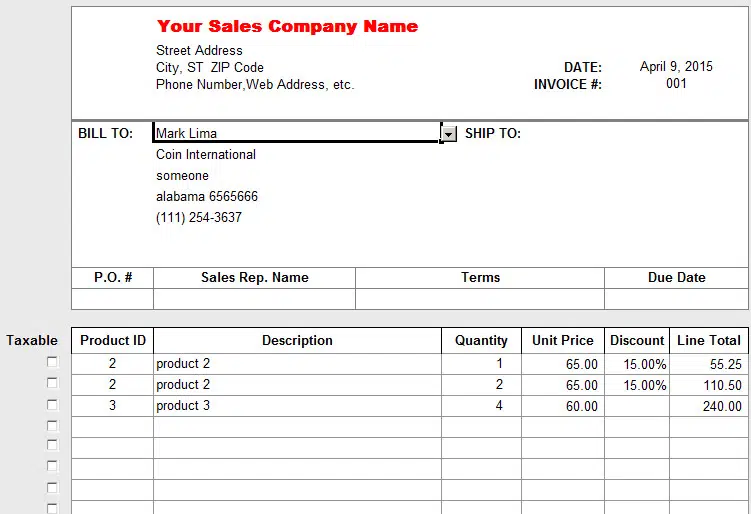
Task: Select the Street Address line
Action: click(200, 50)
